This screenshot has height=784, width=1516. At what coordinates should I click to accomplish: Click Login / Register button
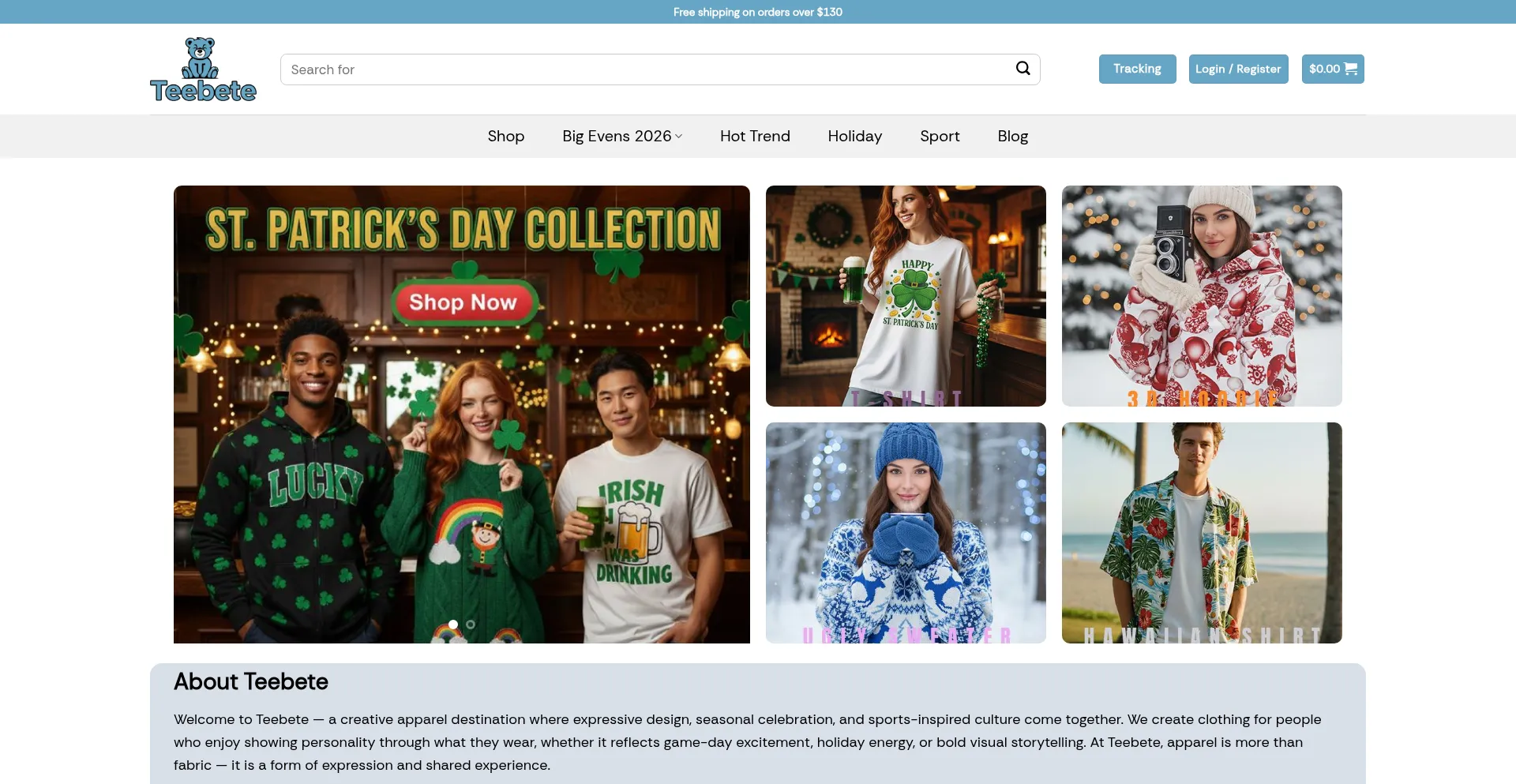coord(1238,69)
